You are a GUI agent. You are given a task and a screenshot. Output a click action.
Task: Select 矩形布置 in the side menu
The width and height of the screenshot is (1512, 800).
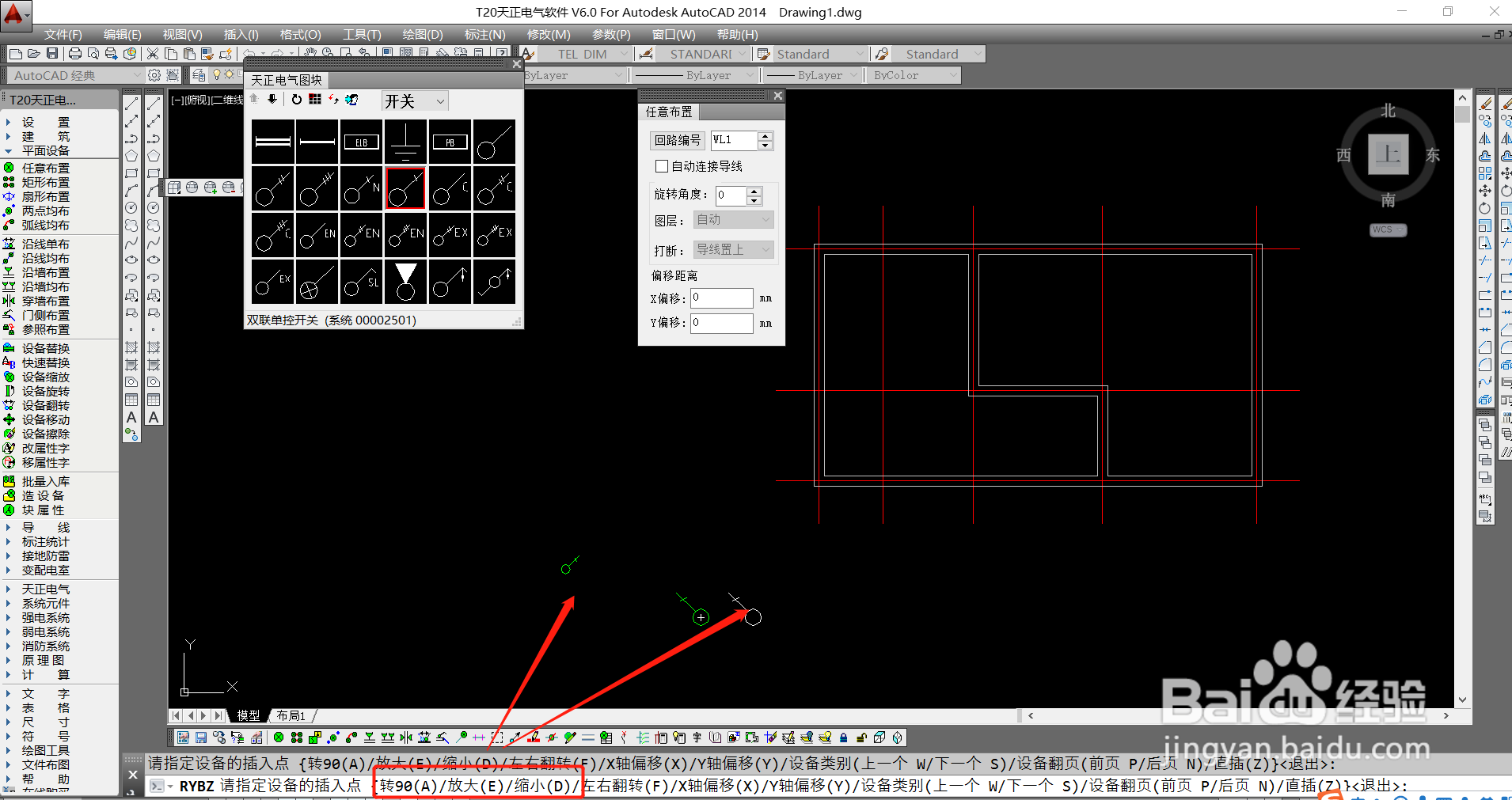(46, 182)
